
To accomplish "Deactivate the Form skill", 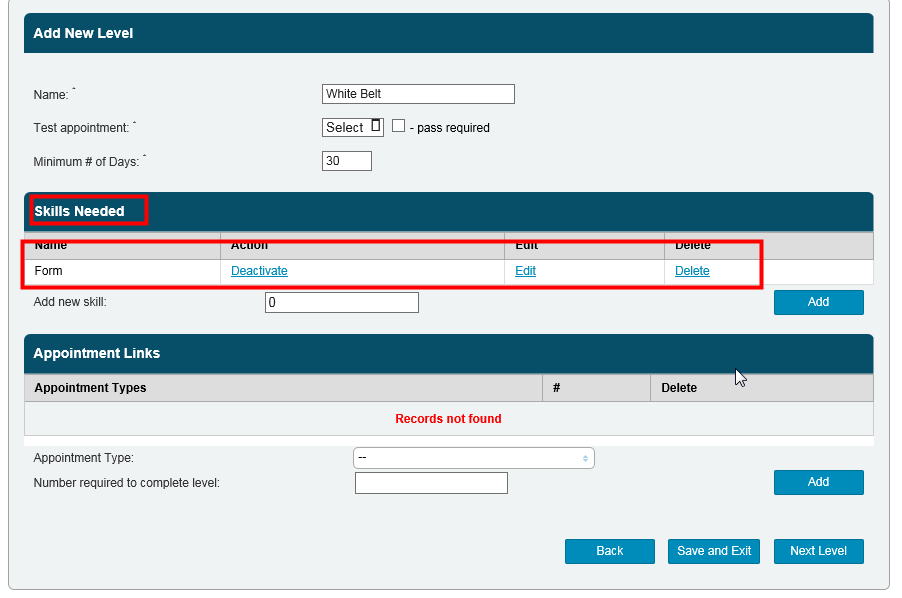I will coord(259,271).
